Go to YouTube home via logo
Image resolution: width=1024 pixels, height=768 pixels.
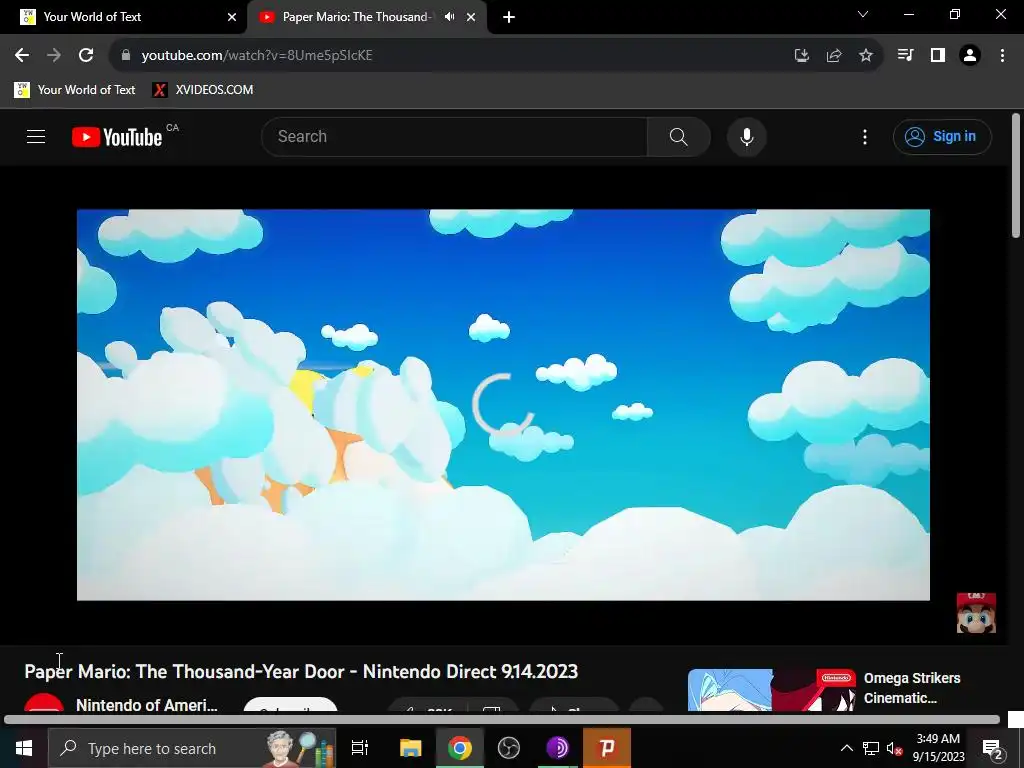118,137
